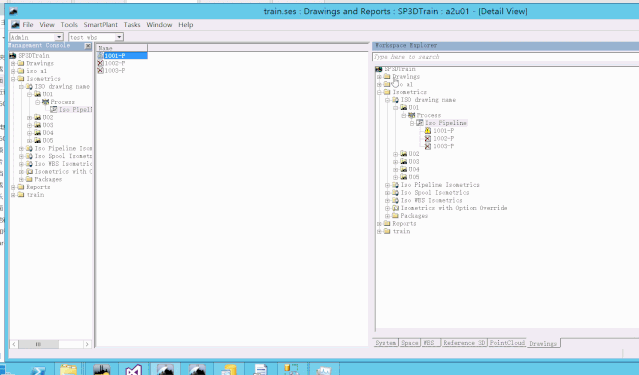This screenshot has height=375, width=639.
Task: Open the Tools menu
Action: (x=69, y=25)
